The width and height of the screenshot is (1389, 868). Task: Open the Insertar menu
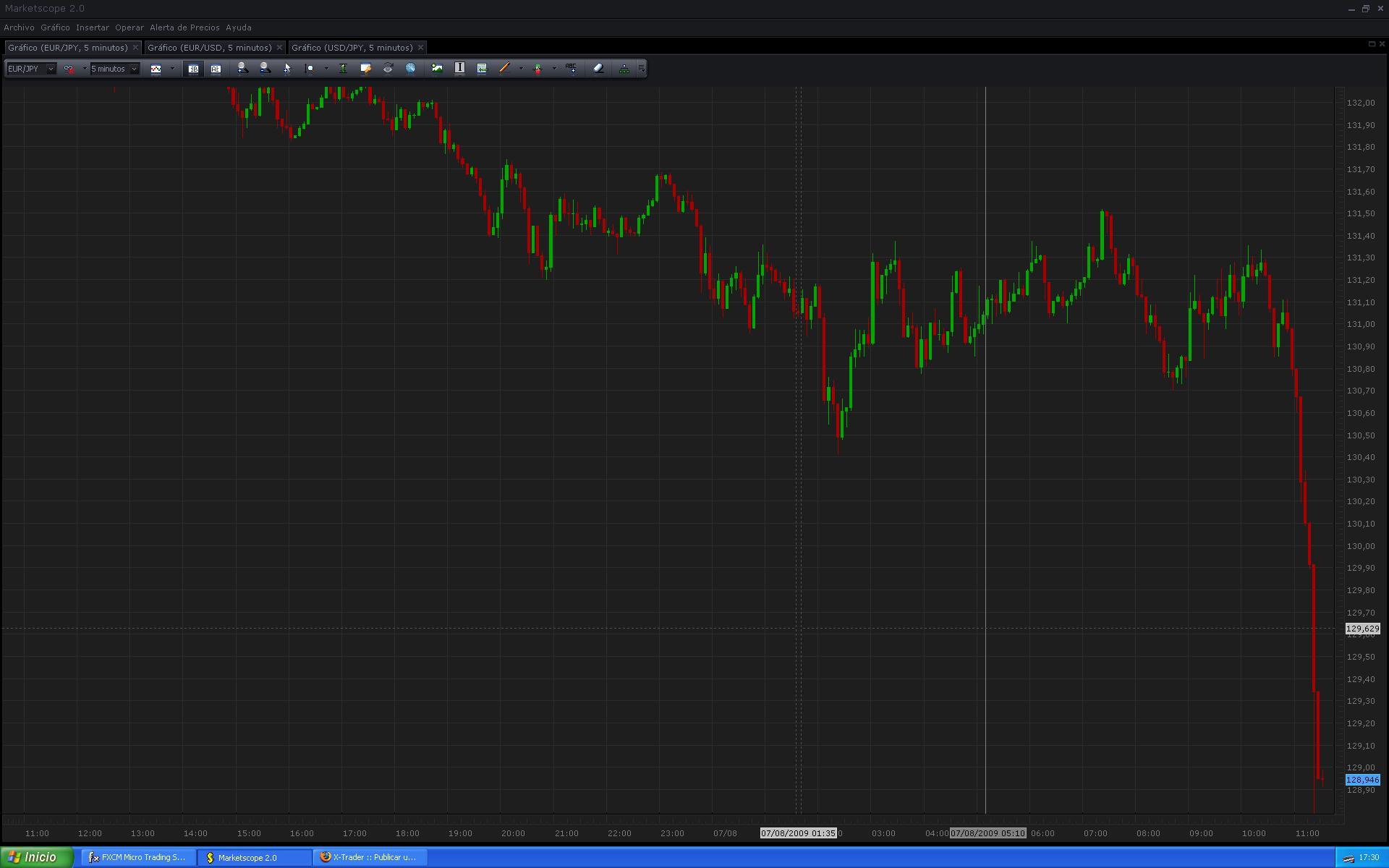pyautogui.click(x=93, y=27)
